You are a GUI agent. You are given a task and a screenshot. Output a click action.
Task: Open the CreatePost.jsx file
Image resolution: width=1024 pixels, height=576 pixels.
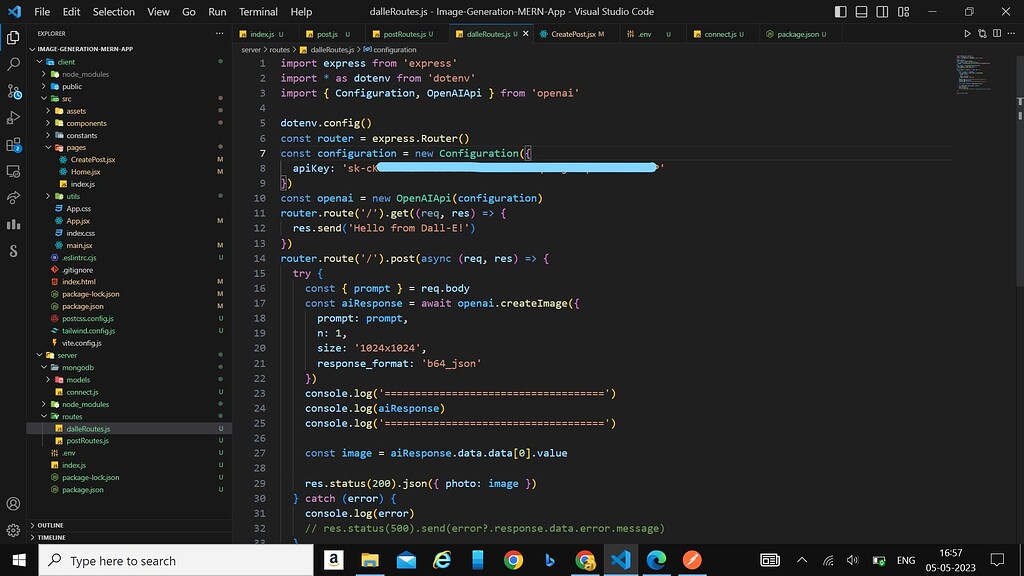[91, 159]
